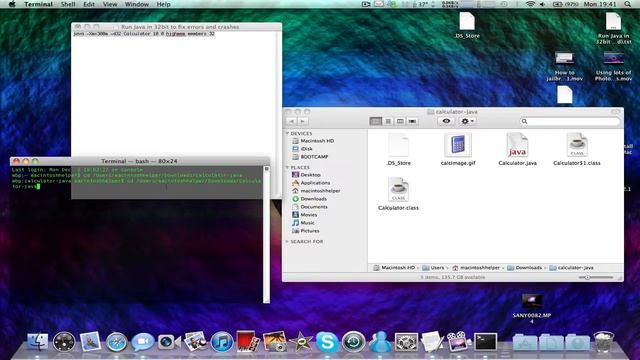Screen dimensions: 640x360
Task: Click the Finder forward arrow button
Action: [302, 121]
